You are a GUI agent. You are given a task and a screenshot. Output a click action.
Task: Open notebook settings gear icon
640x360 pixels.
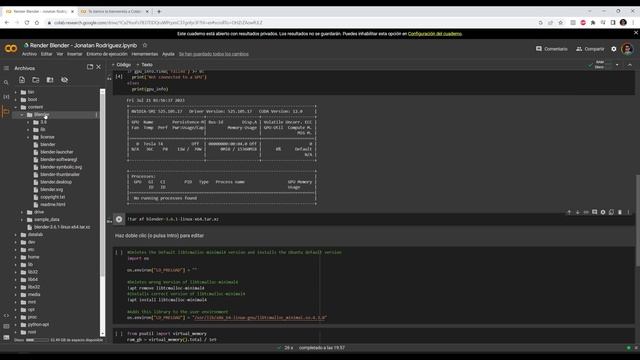pyautogui.click(x=614, y=49)
